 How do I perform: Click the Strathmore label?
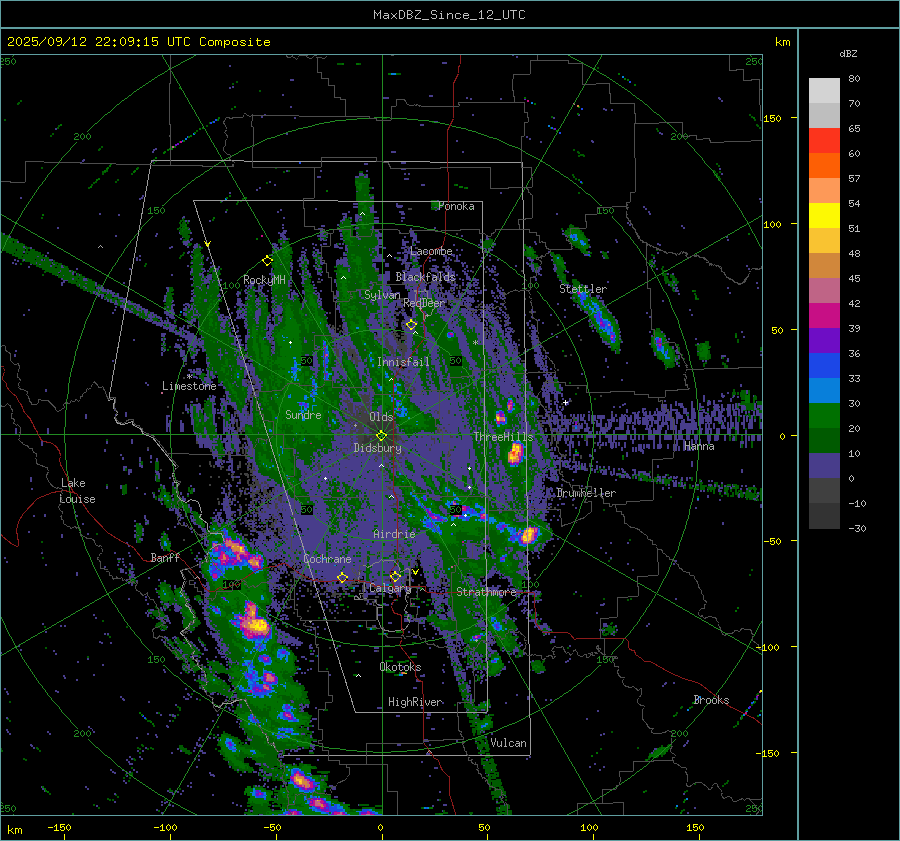(x=486, y=592)
